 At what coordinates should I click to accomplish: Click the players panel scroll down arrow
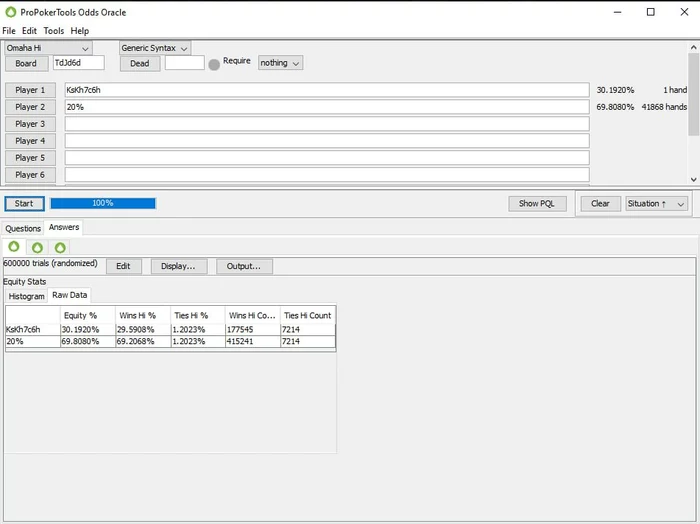(x=693, y=179)
